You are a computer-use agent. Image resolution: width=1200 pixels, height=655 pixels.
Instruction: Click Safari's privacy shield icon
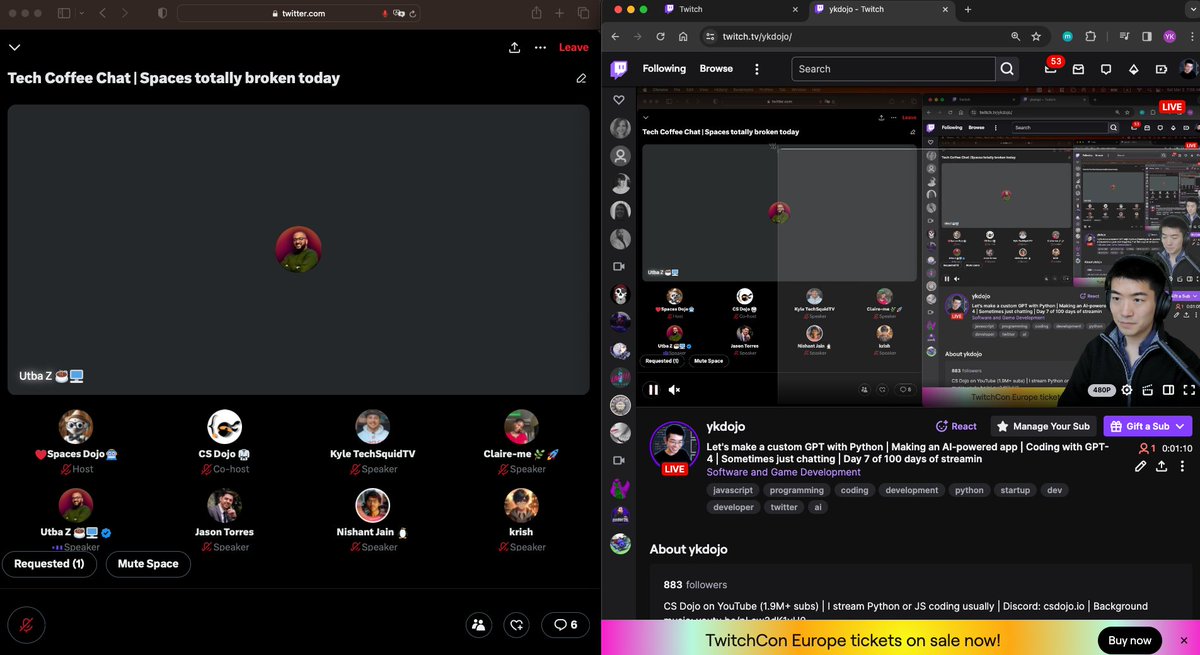(163, 14)
